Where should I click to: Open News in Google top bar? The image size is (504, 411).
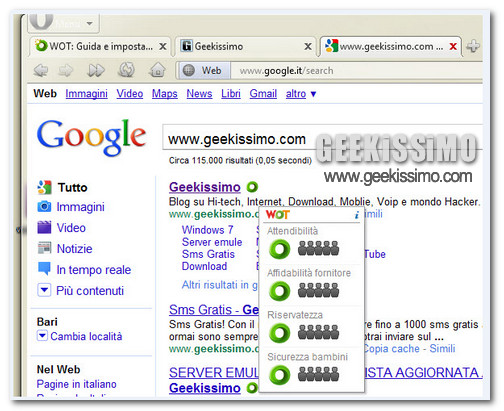point(199,94)
